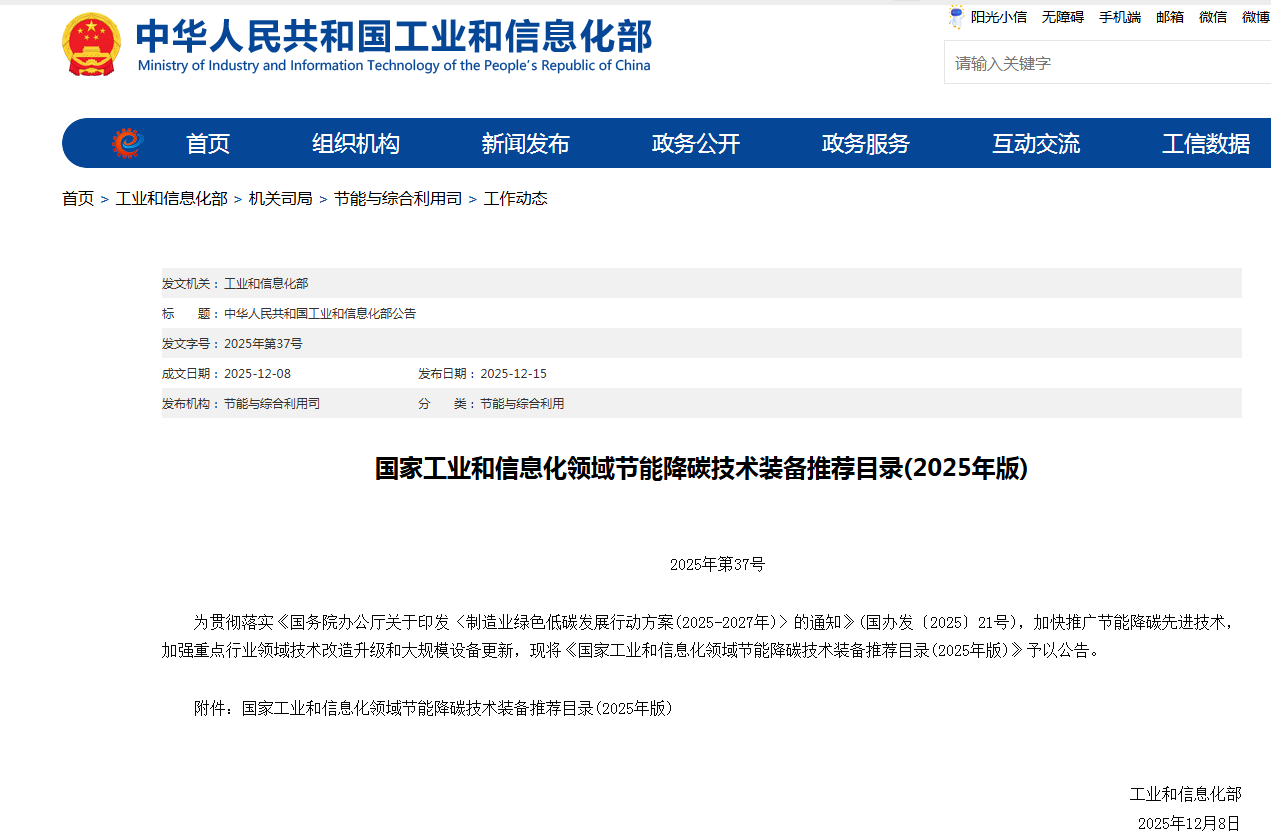This screenshot has height=831, width=1271.
Task: Open the 微信 WeChat icon
Action: [1212, 17]
